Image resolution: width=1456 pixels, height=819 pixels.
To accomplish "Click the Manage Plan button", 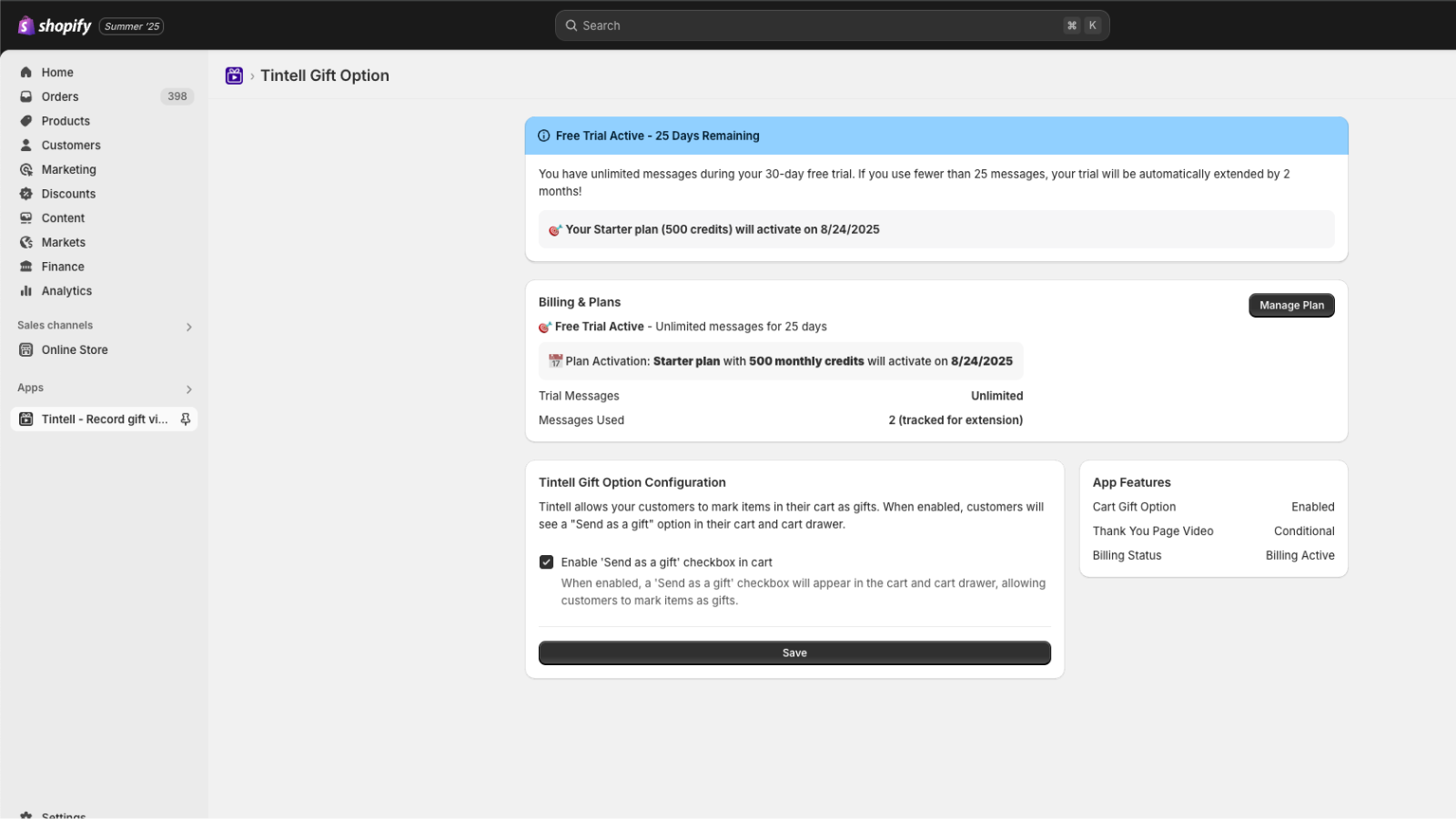I will (x=1291, y=305).
